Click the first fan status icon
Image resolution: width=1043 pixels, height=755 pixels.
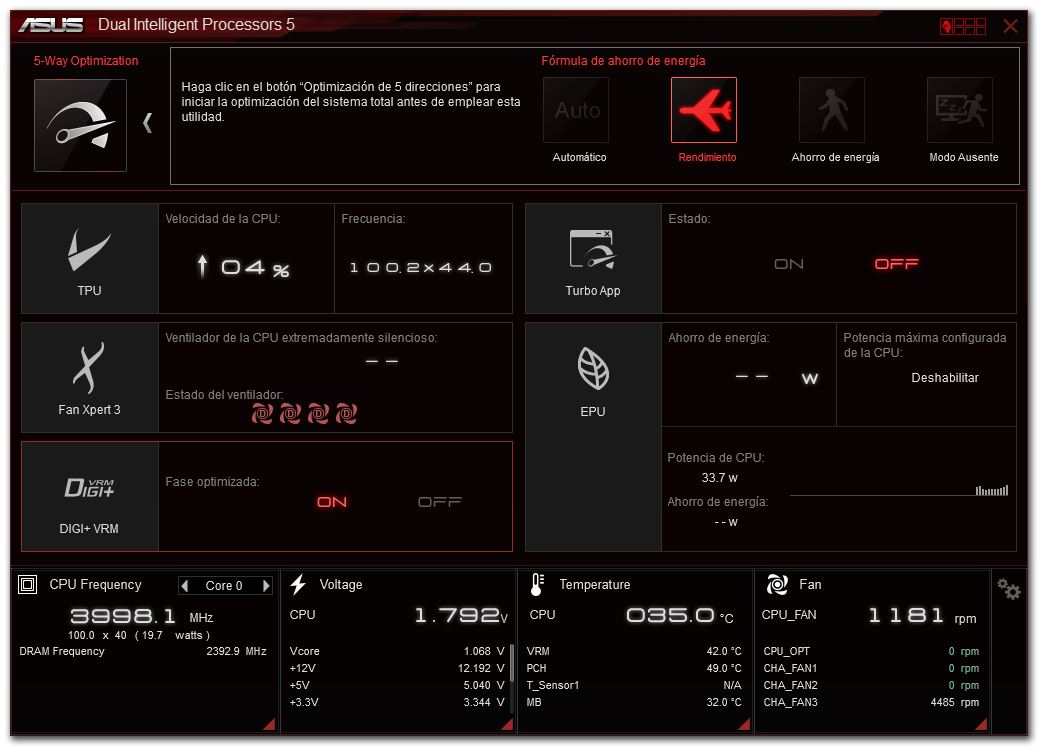[x=262, y=414]
